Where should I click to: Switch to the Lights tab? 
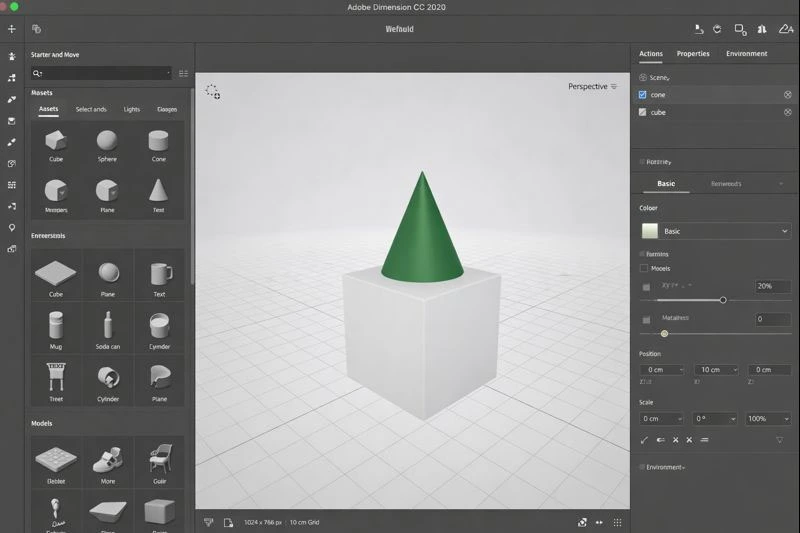click(x=132, y=109)
